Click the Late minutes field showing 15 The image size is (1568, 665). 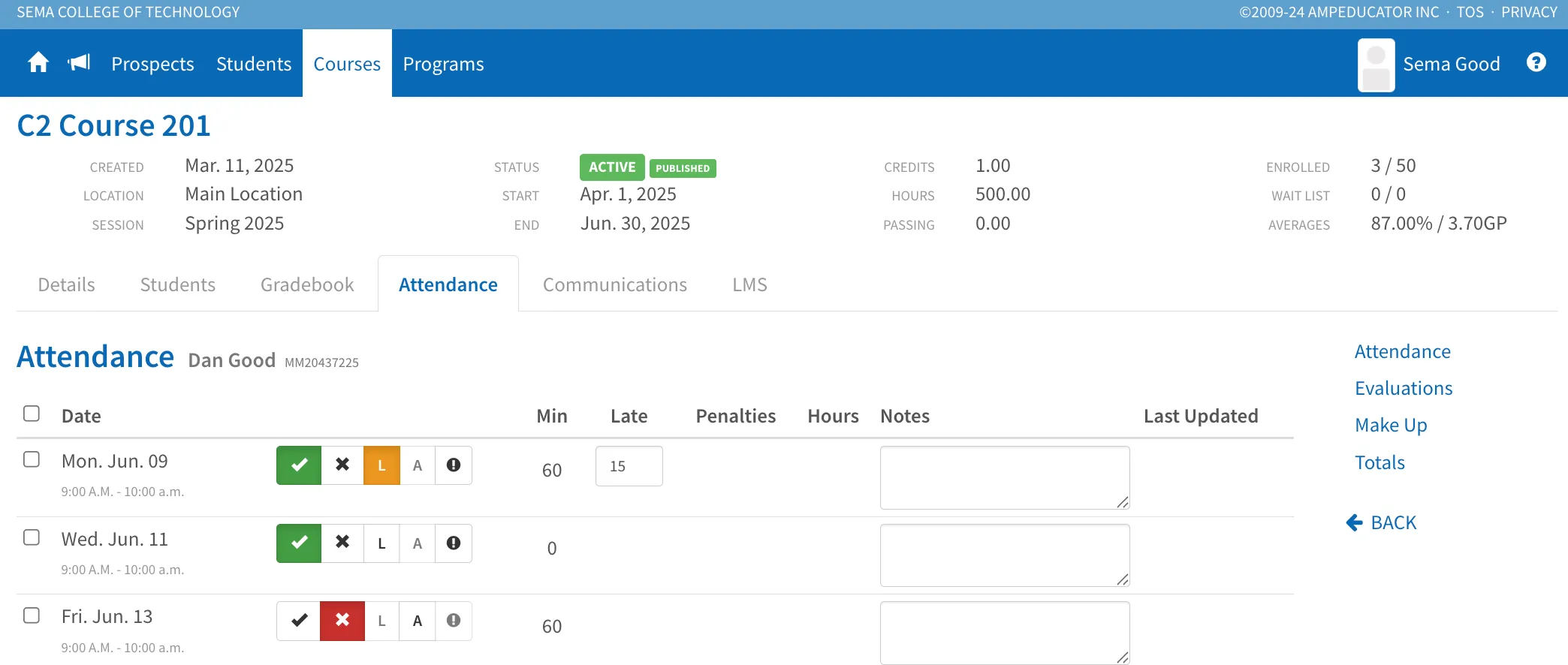[x=629, y=466]
